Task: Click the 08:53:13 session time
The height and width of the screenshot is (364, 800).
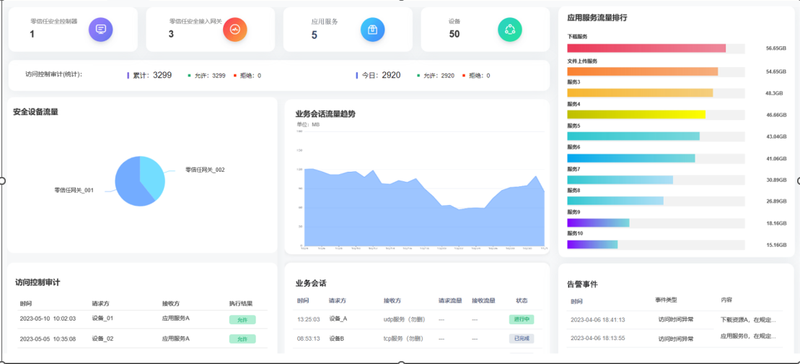Action: pos(309,338)
